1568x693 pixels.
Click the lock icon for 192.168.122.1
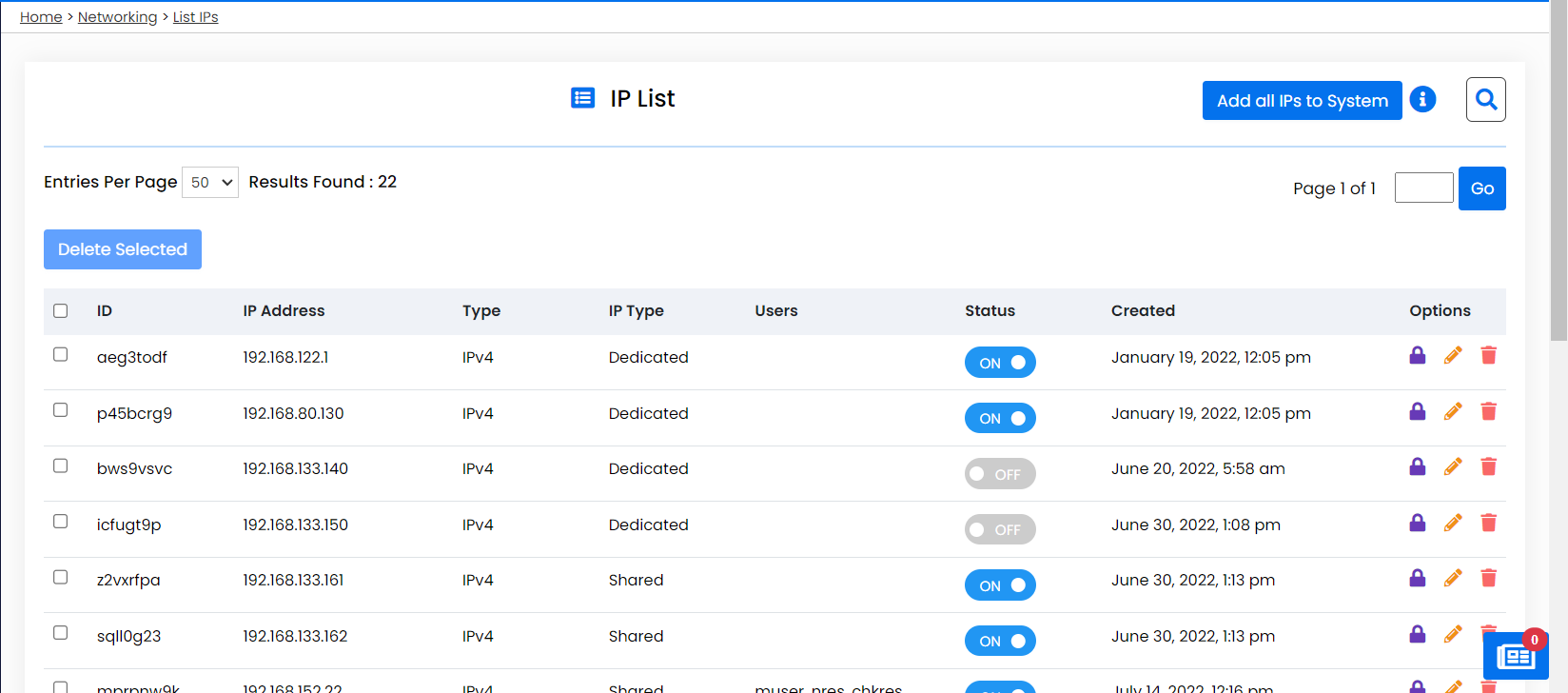pos(1417,356)
